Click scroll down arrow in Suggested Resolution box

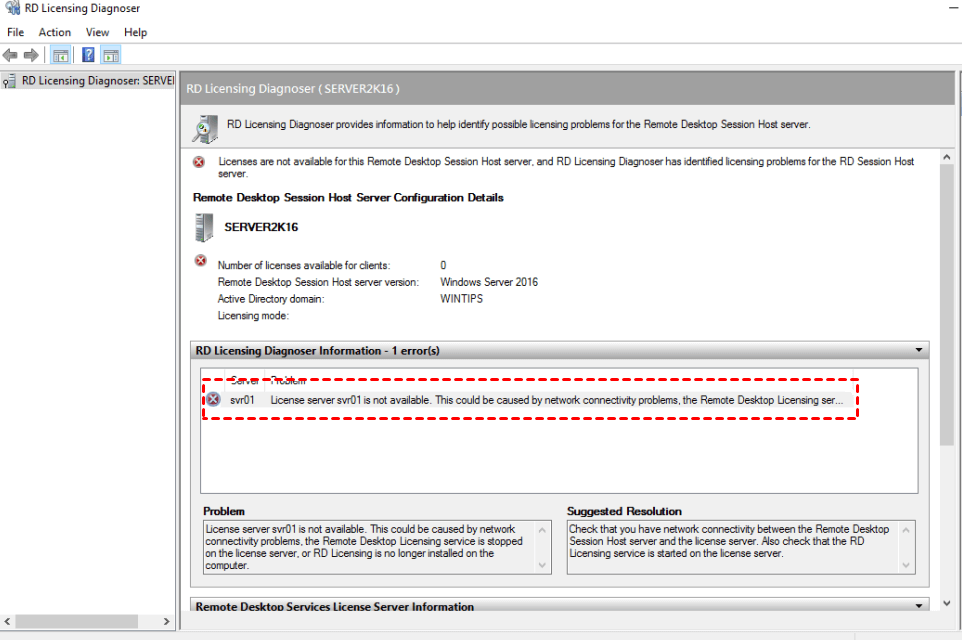pyautogui.click(x=906, y=565)
